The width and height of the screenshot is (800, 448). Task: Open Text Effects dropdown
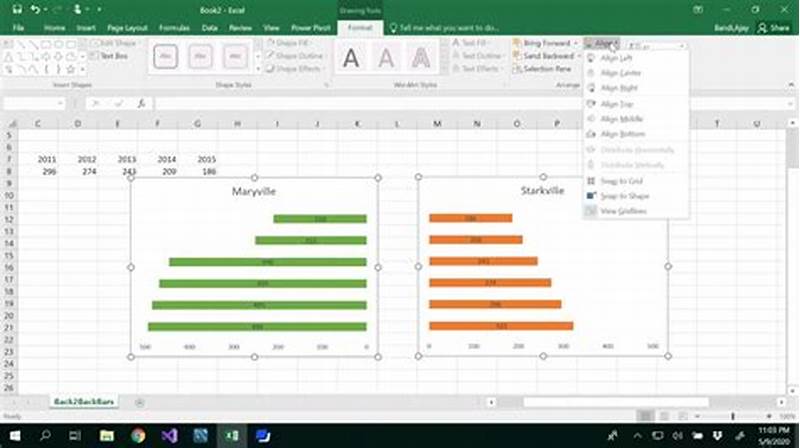coord(477,69)
